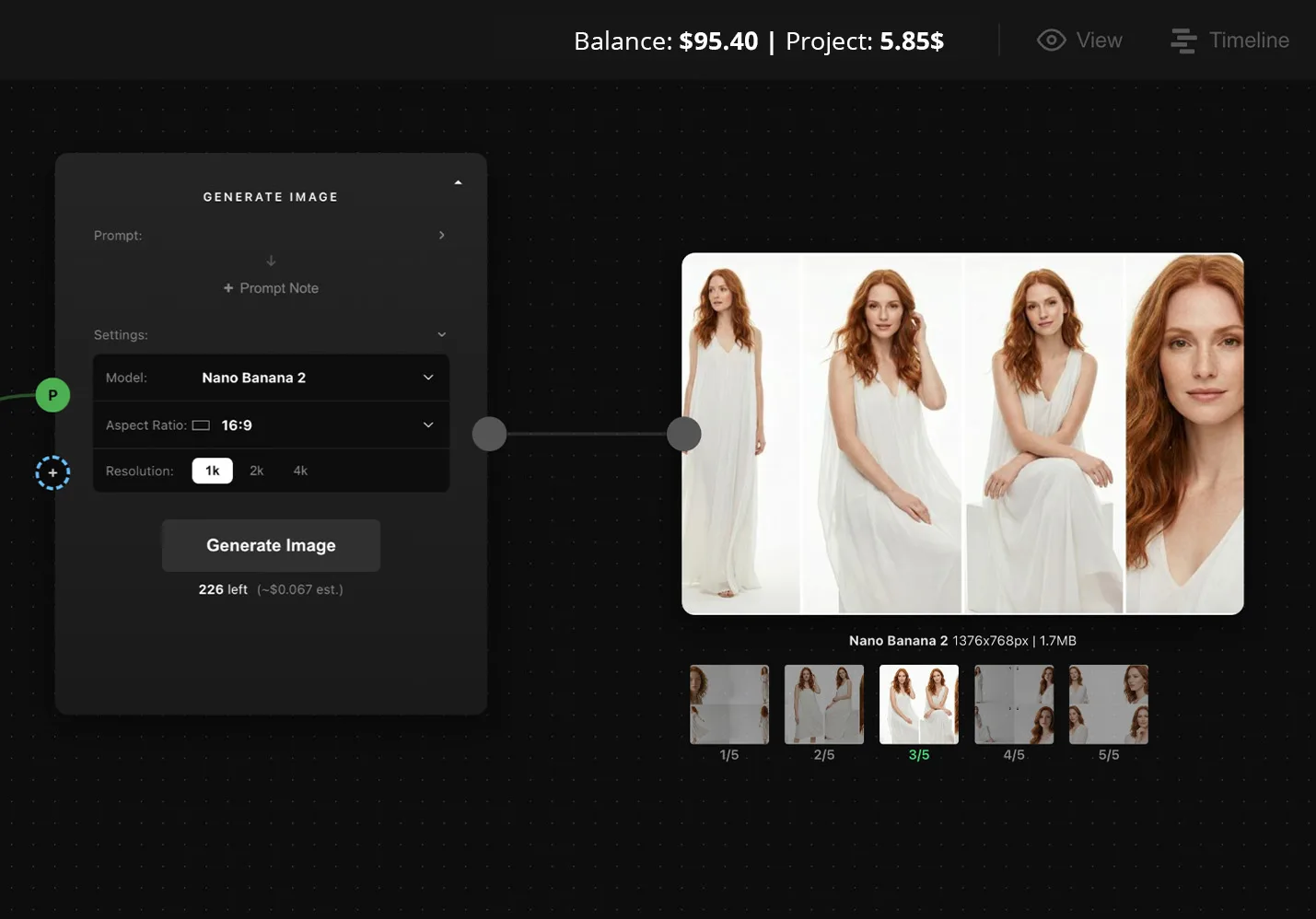Add a Prompt Note

pos(271,288)
